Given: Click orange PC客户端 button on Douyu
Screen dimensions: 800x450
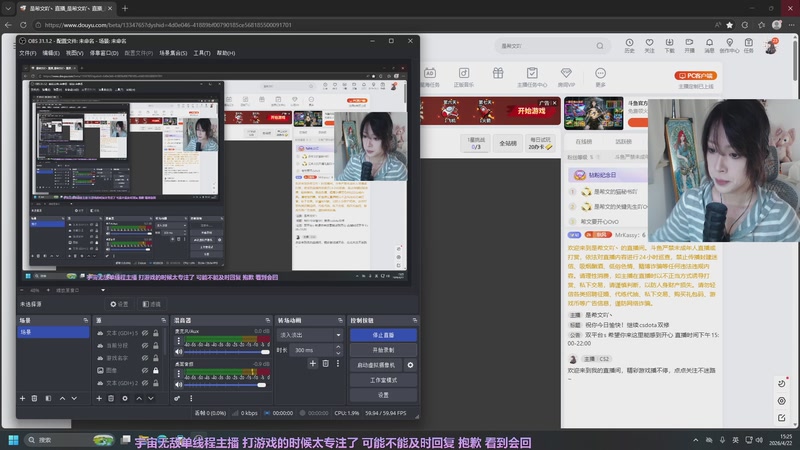Looking at the screenshot, I should pos(695,76).
